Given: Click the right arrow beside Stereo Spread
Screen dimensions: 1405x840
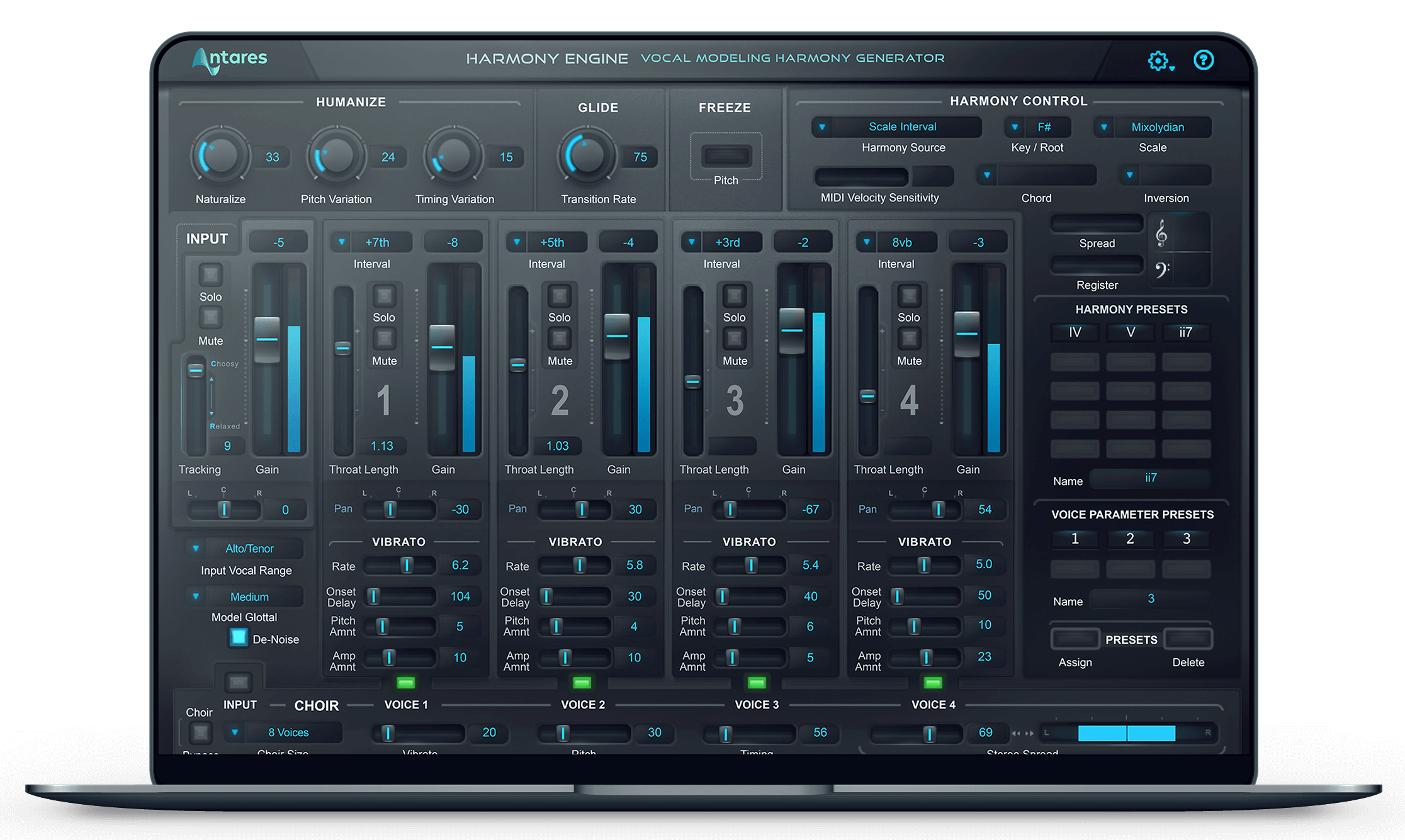Looking at the screenshot, I should point(1030,732).
